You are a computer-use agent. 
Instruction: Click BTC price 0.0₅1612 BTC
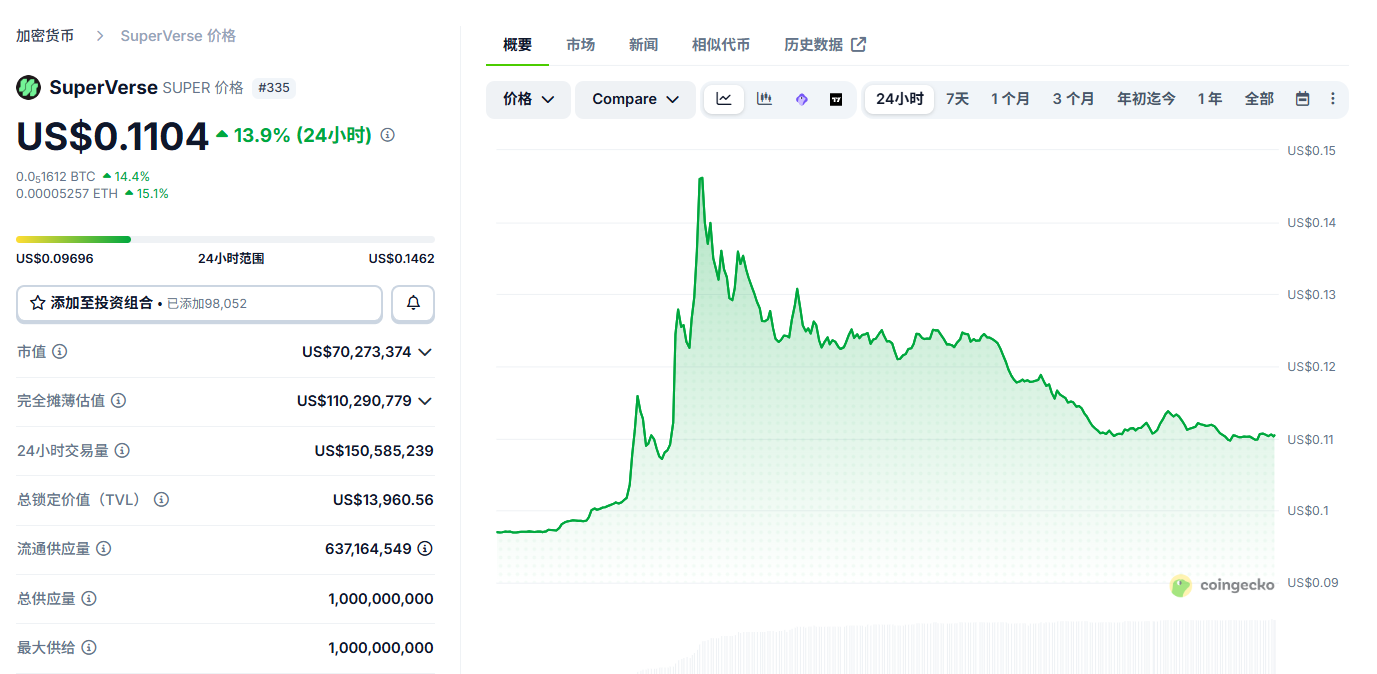55,177
